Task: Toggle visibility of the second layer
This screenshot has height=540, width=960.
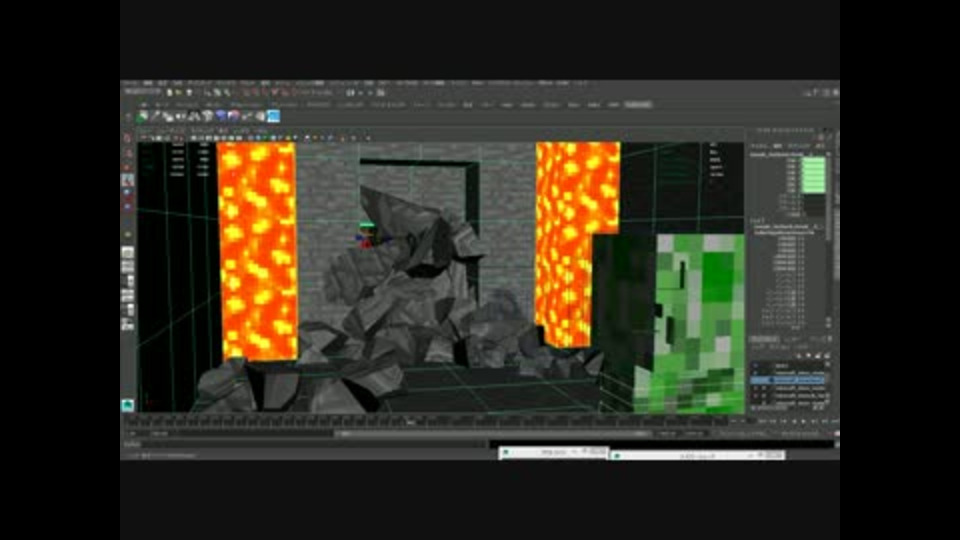Action: point(755,373)
